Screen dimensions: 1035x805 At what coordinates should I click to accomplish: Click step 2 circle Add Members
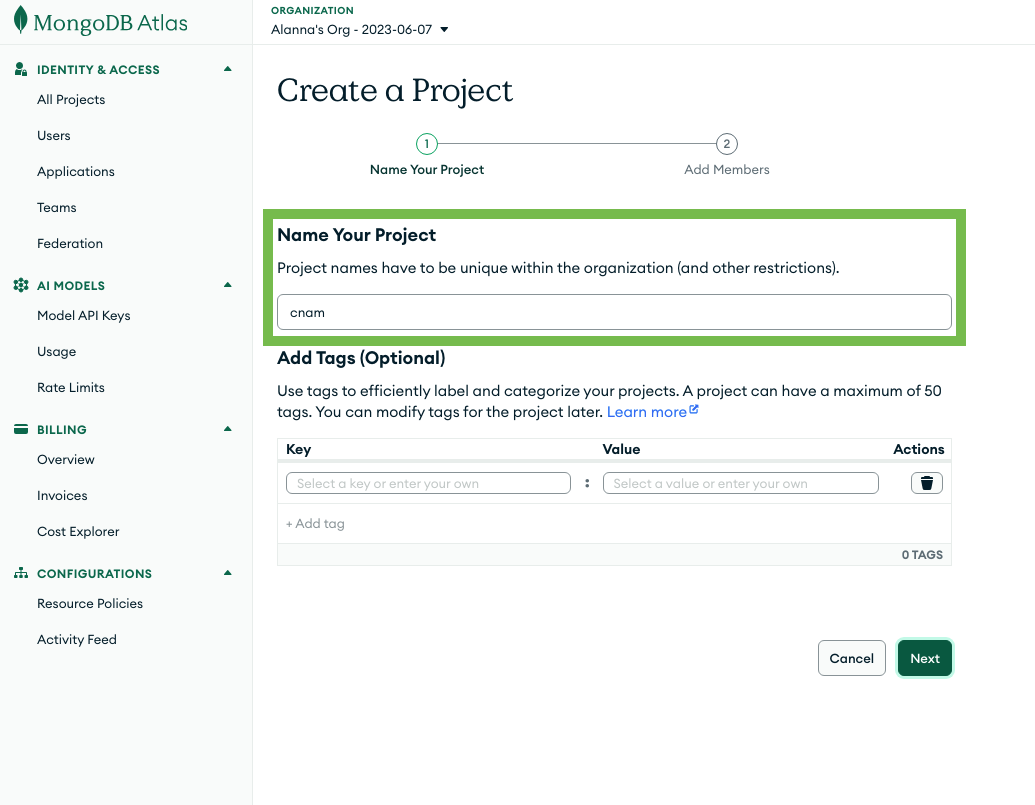pos(727,144)
